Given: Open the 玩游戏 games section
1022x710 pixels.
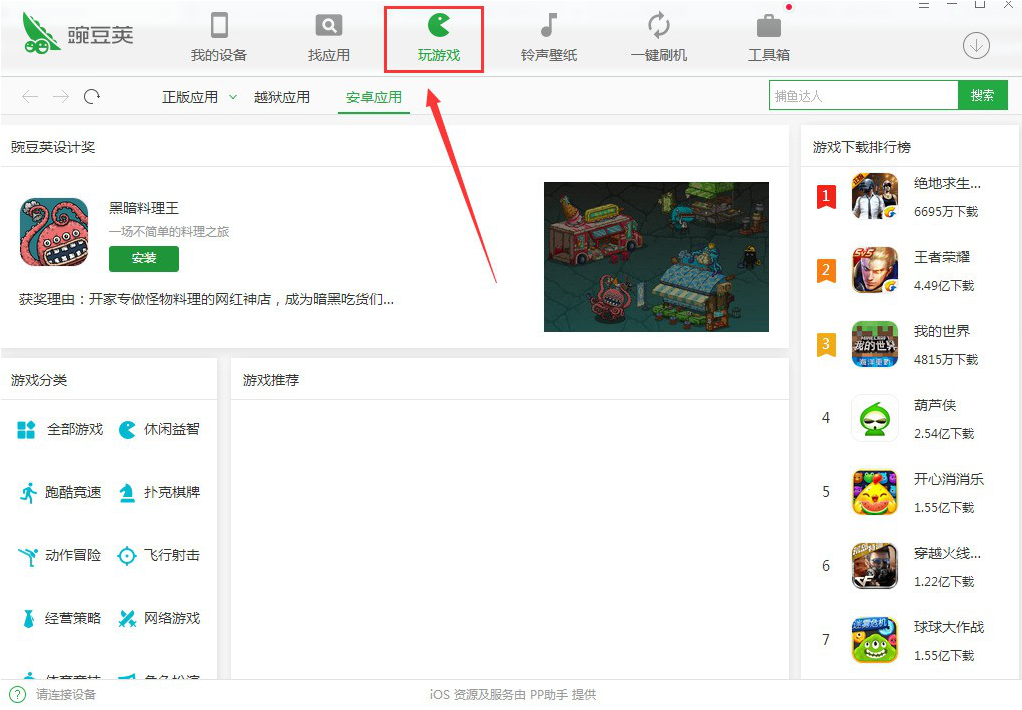Looking at the screenshot, I should tap(439, 37).
